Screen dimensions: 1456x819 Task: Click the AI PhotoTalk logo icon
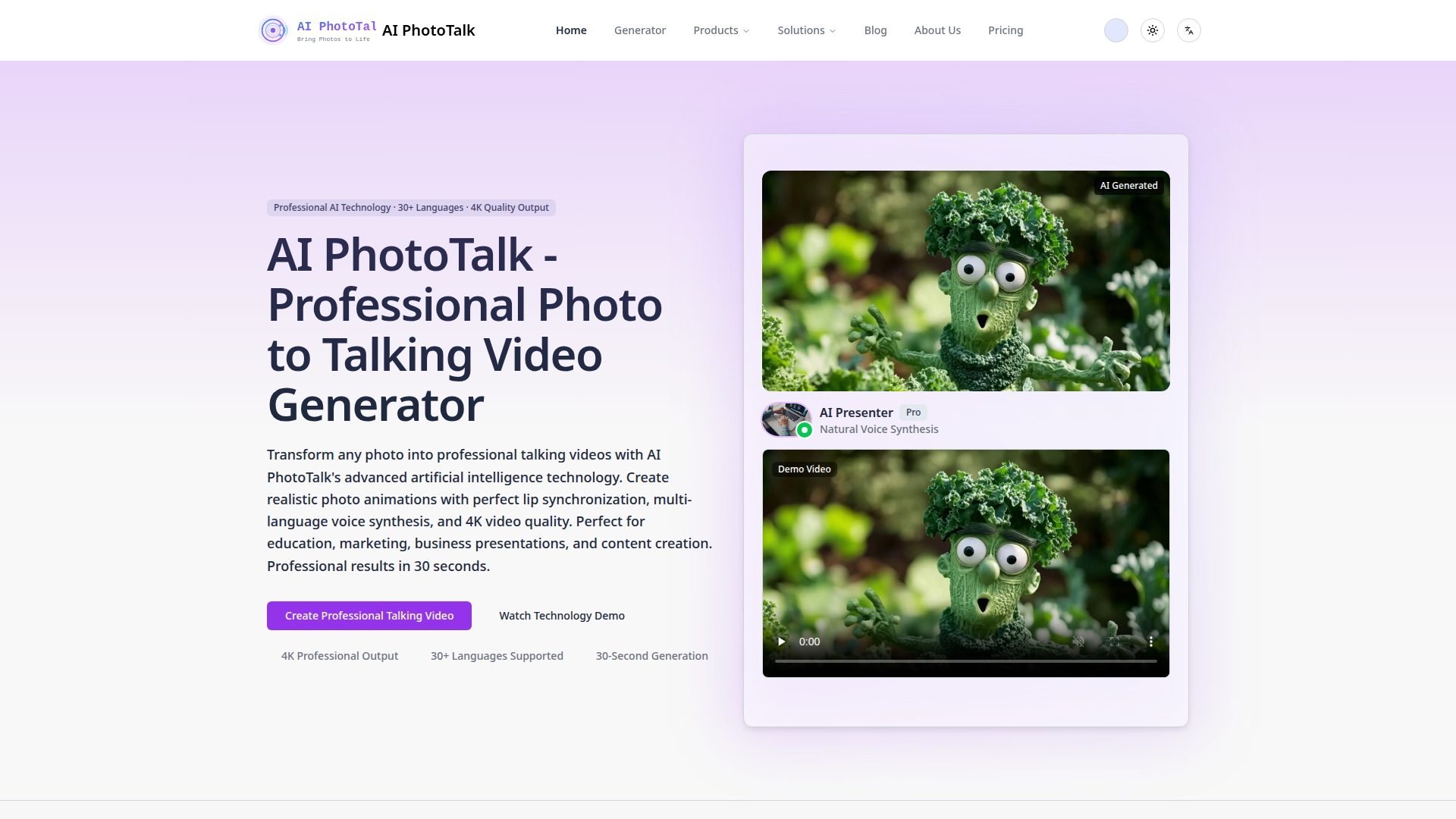coord(273,30)
